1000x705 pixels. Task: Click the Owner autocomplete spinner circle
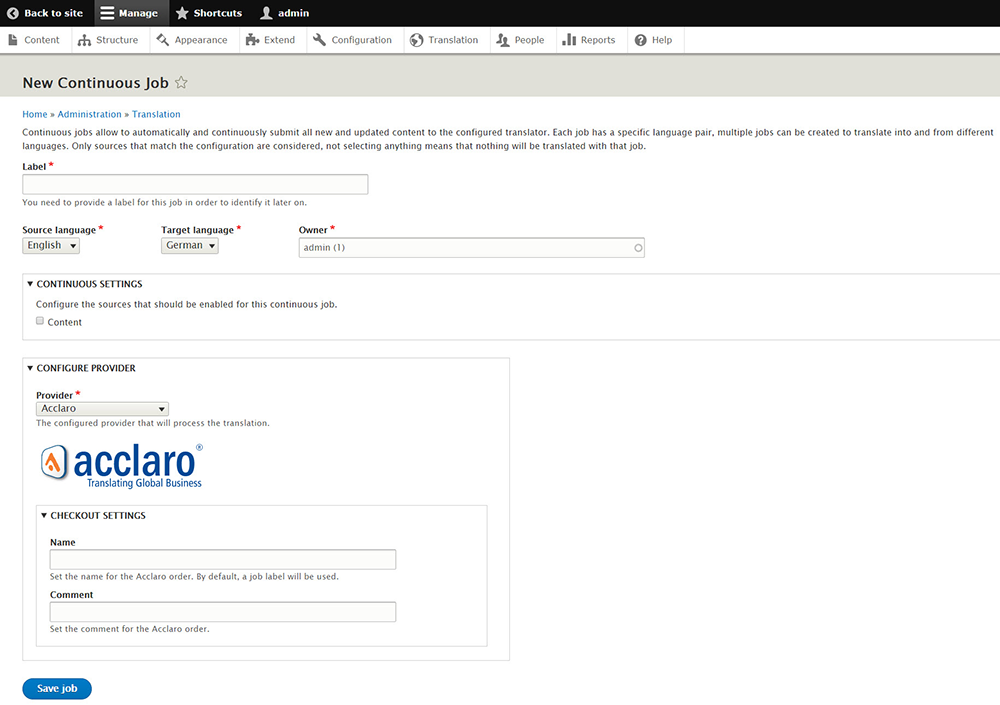[637, 247]
